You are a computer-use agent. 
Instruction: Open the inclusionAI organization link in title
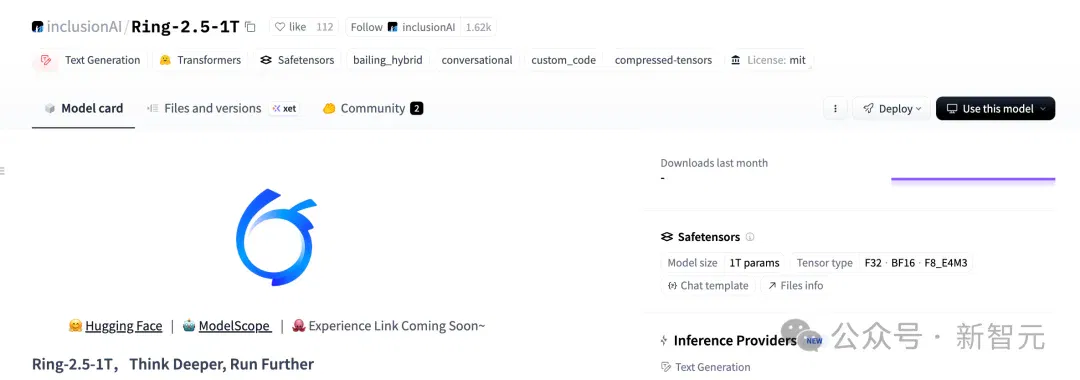click(83, 27)
